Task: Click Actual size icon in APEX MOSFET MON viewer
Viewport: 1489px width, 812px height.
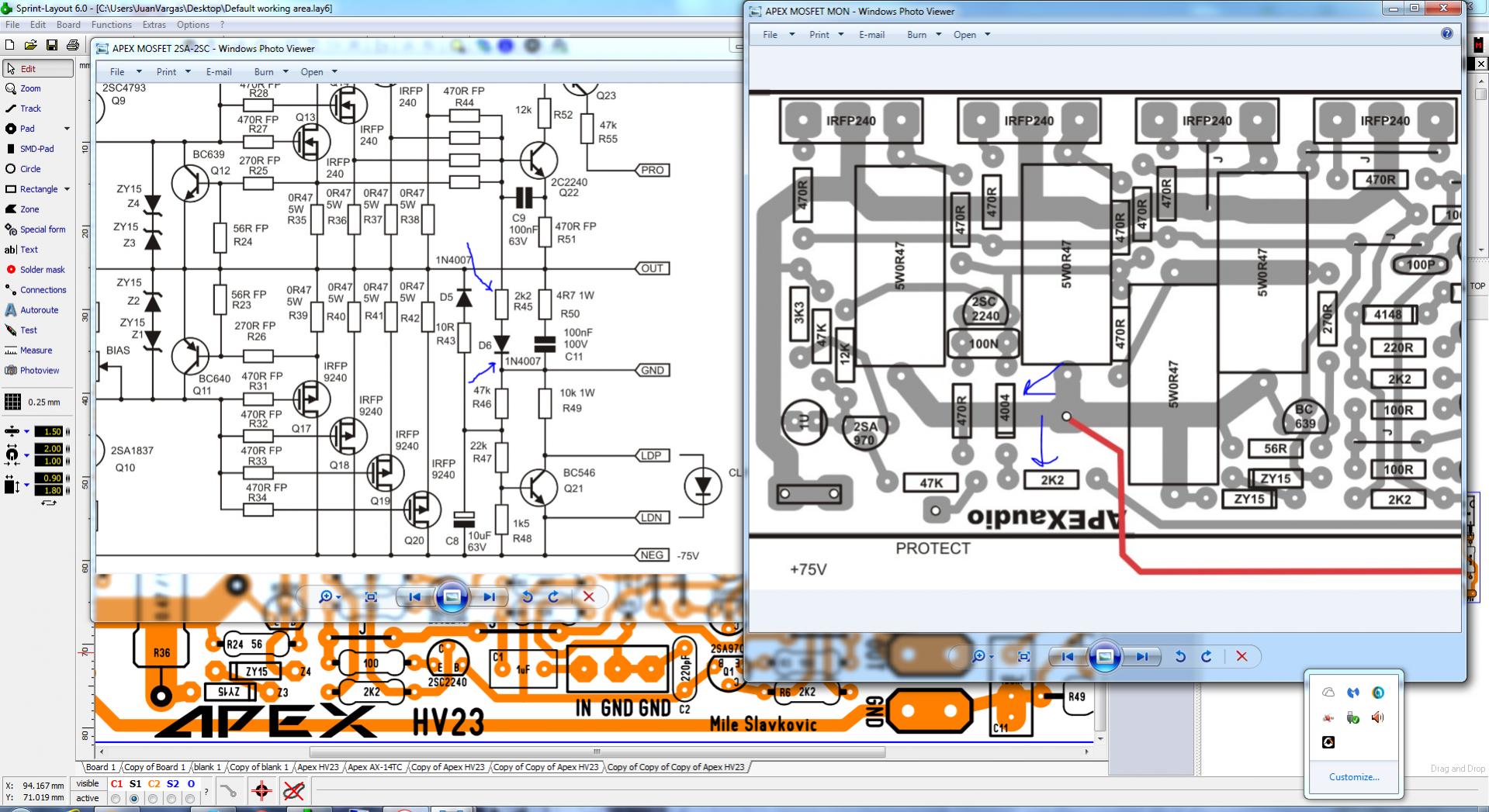Action: [1023, 656]
